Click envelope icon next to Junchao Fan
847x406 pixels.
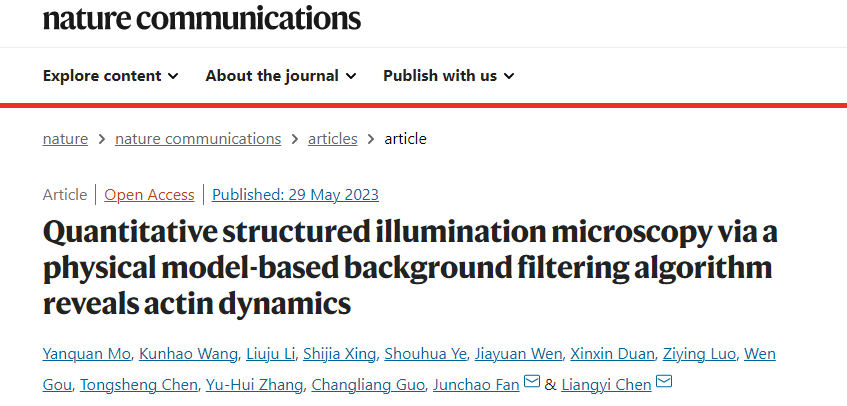click(x=532, y=382)
